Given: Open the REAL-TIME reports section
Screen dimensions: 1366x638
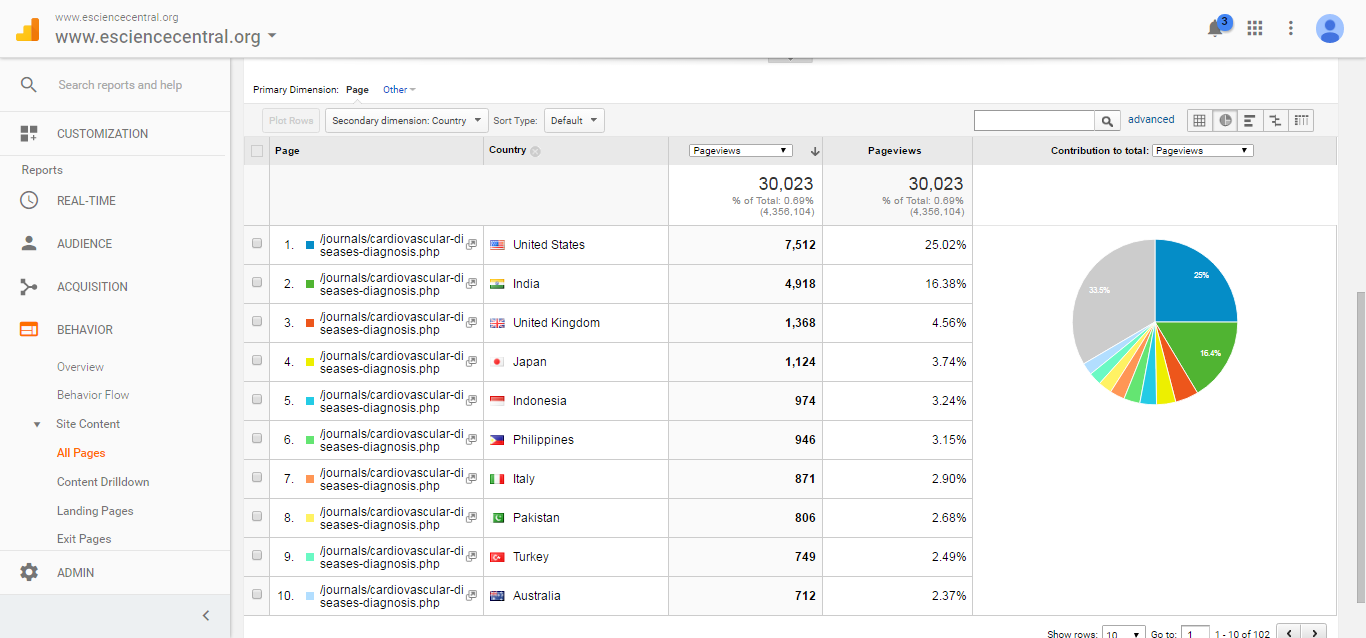Looking at the screenshot, I should click(86, 201).
